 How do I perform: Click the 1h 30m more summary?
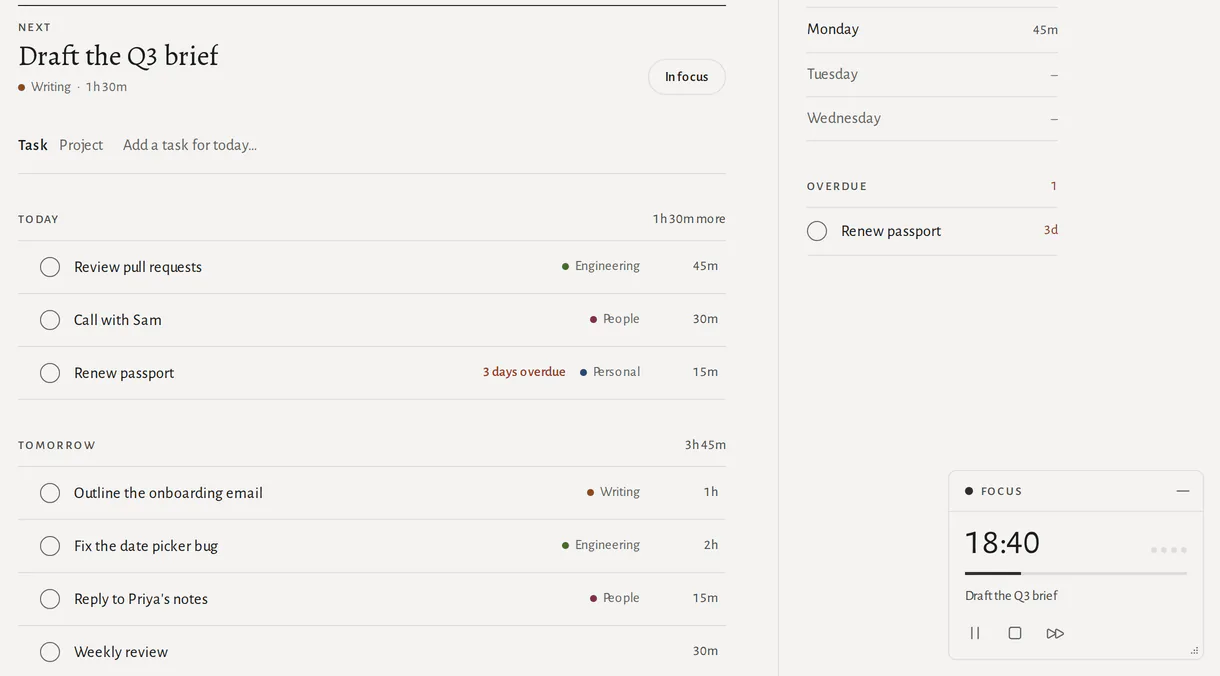click(689, 219)
